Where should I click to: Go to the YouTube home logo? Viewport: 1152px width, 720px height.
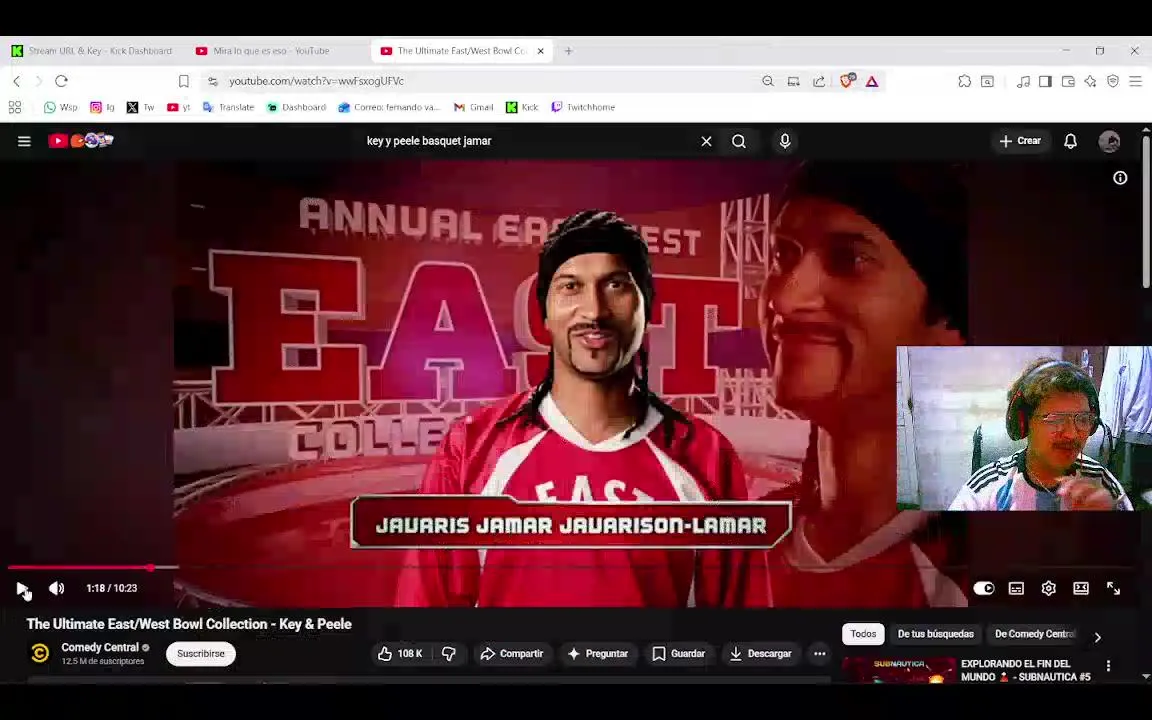81,140
